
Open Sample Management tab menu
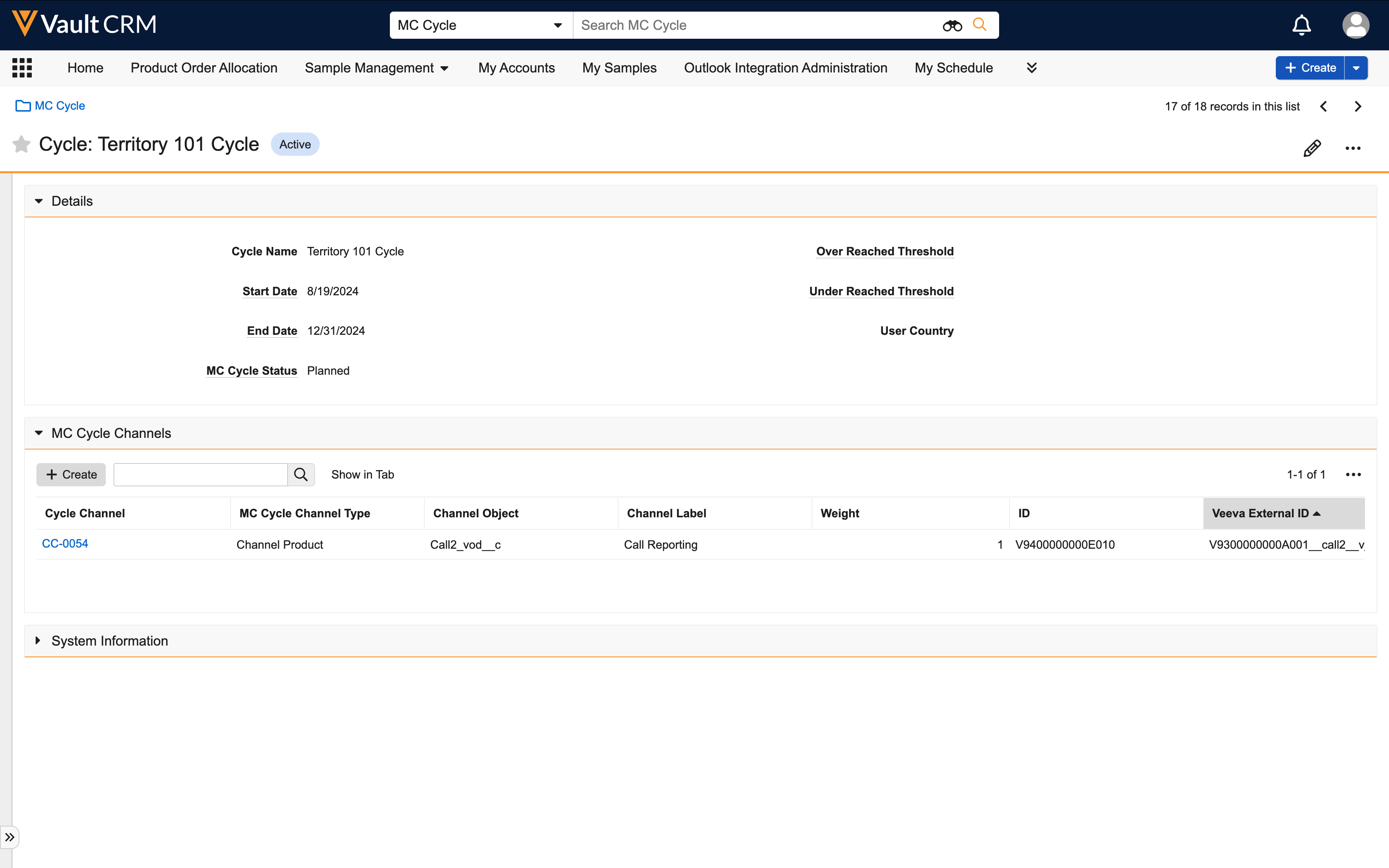(x=376, y=68)
